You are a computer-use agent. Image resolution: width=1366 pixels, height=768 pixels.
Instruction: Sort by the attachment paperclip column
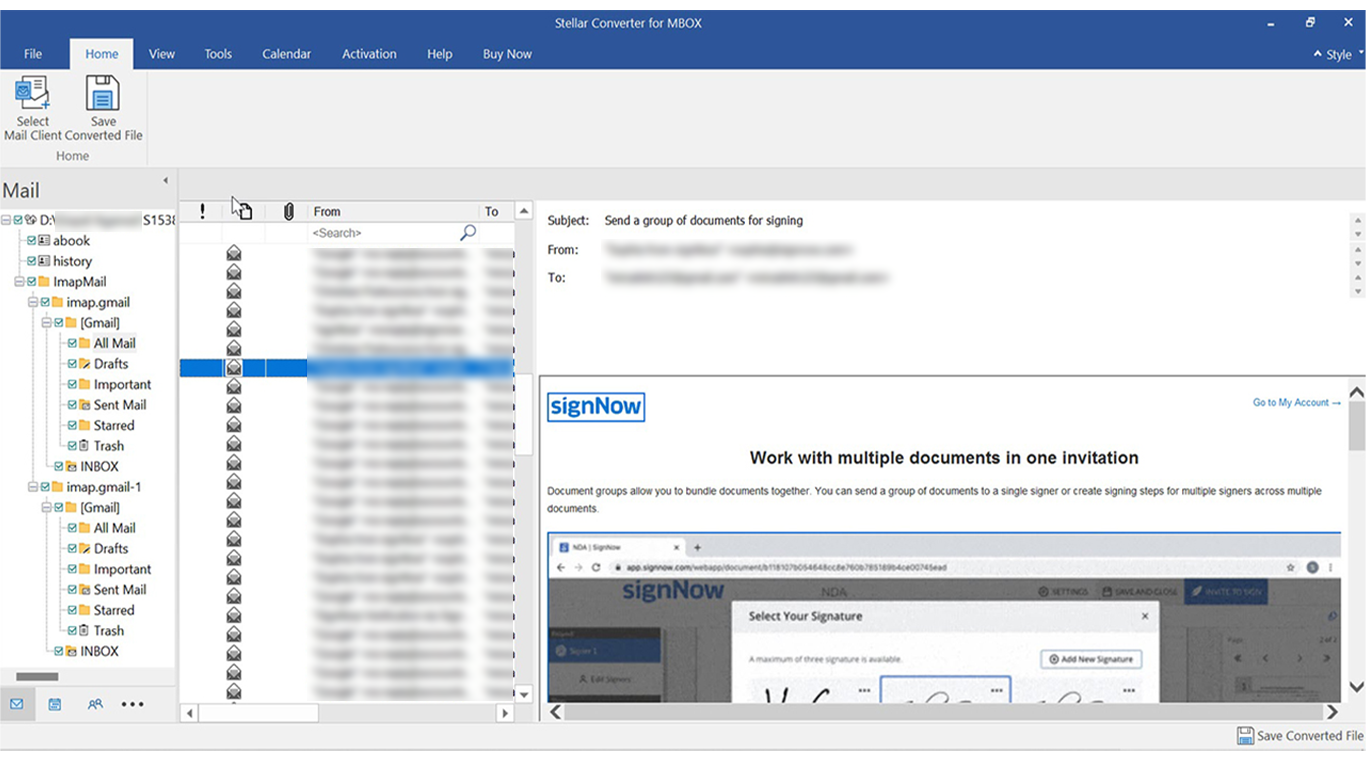tap(288, 211)
